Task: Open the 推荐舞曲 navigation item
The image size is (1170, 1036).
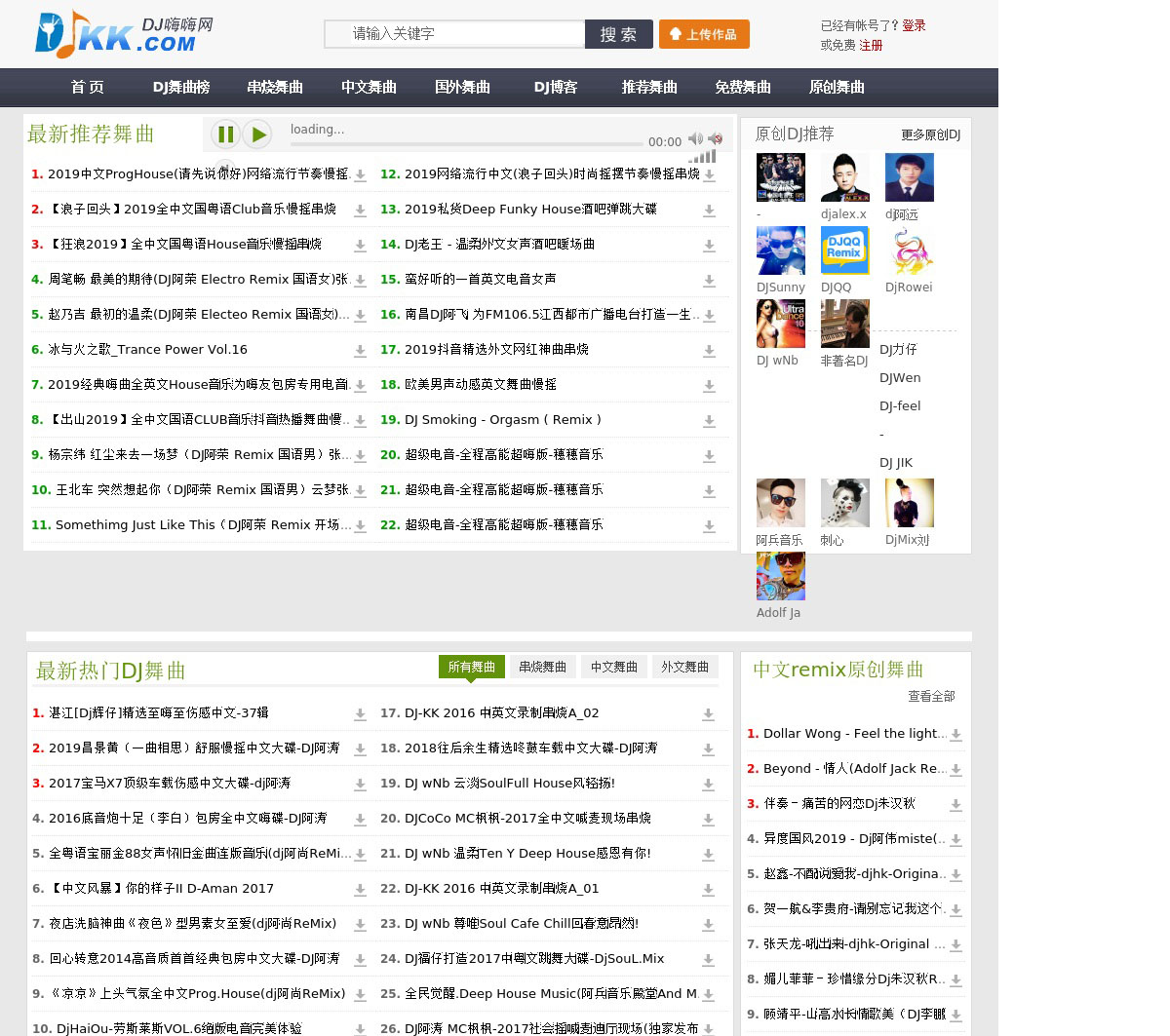Action: (x=649, y=87)
